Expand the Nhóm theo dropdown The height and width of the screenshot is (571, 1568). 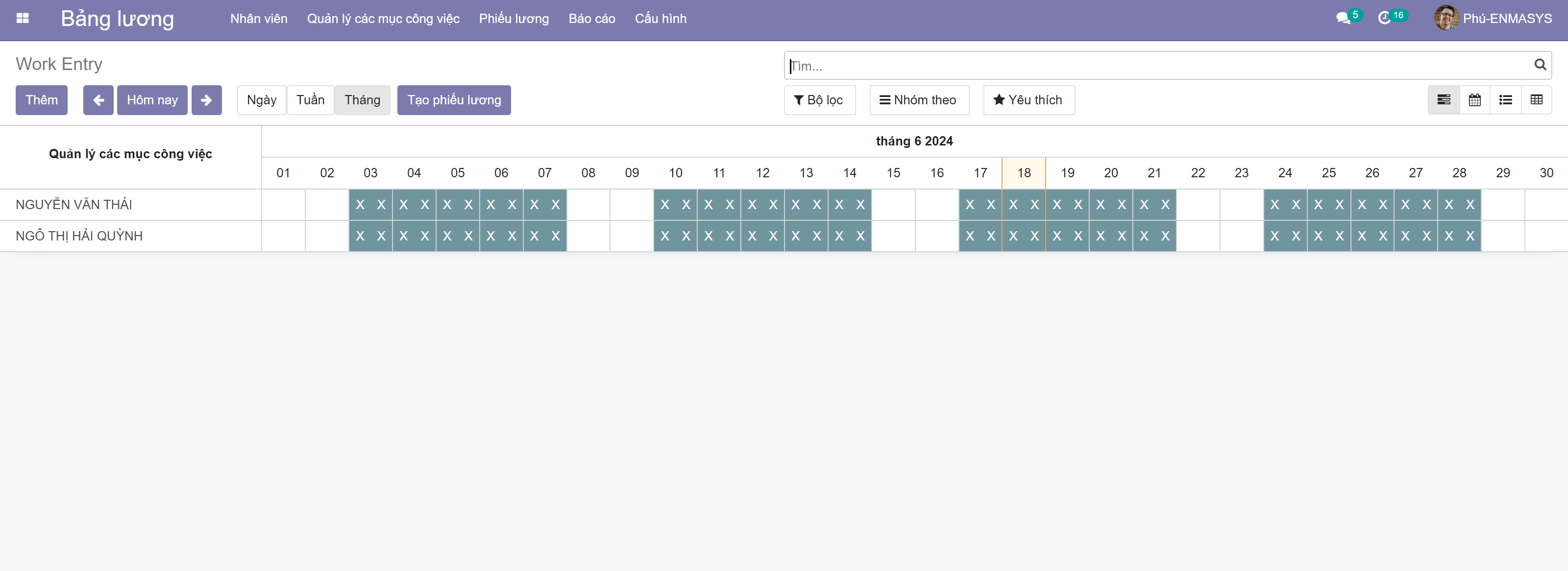tap(918, 100)
